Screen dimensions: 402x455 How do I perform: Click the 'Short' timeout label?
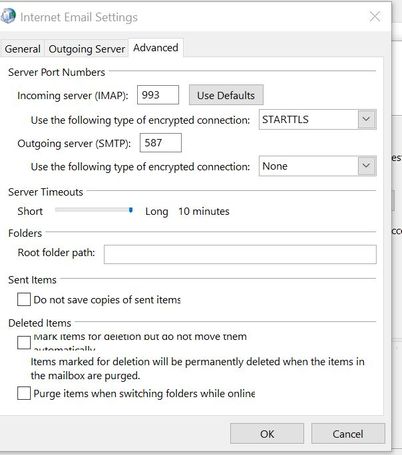(30, 211)
